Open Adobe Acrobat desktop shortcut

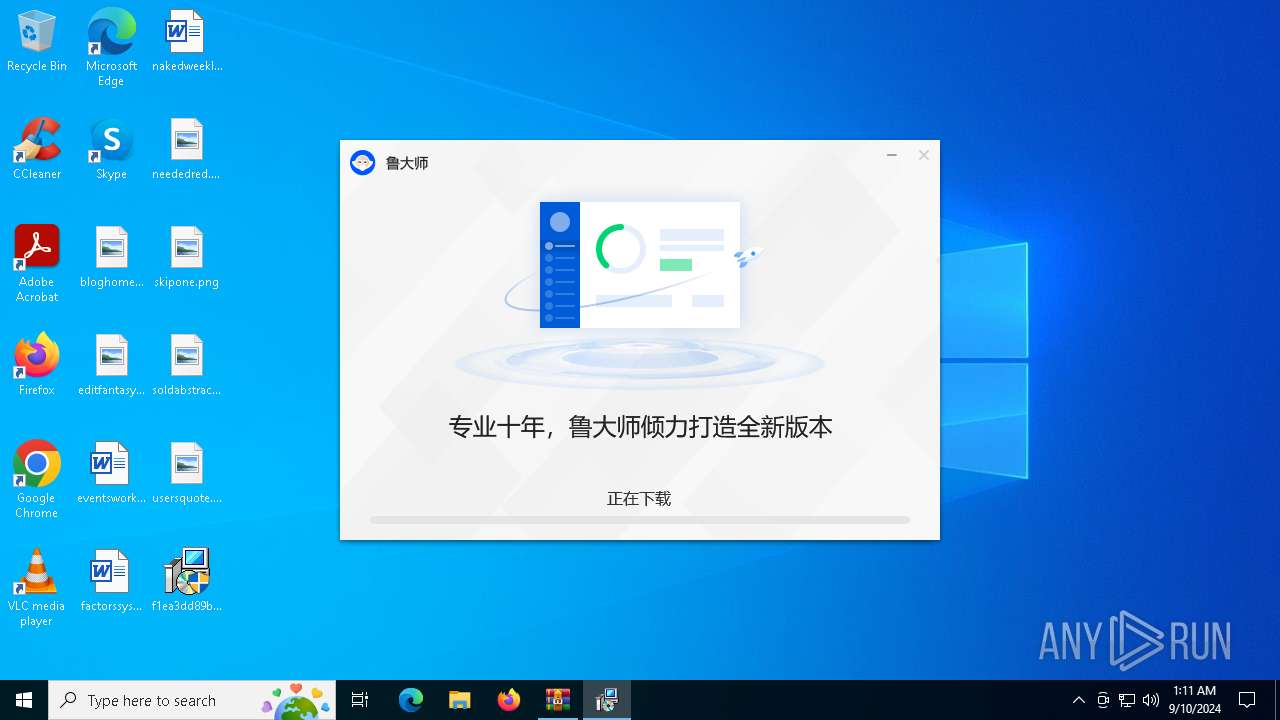click(x=37, y=263)
